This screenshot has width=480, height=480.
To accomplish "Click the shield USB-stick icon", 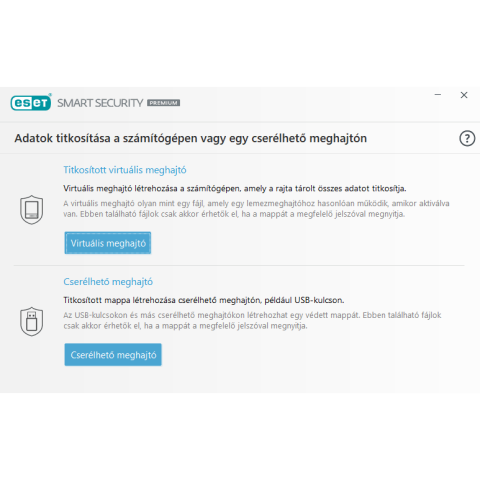I will point(31,321).
